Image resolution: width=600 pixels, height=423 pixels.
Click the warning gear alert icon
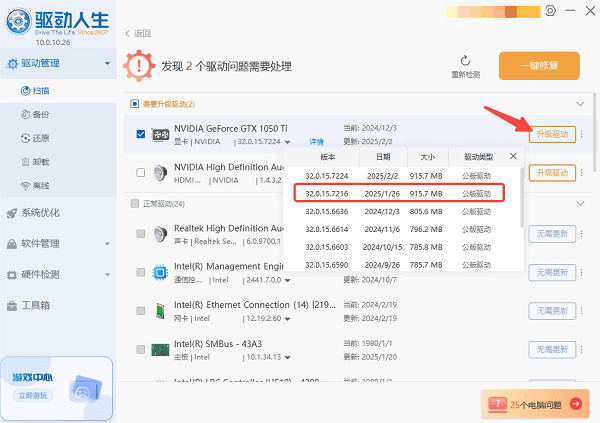coord(139,65)
